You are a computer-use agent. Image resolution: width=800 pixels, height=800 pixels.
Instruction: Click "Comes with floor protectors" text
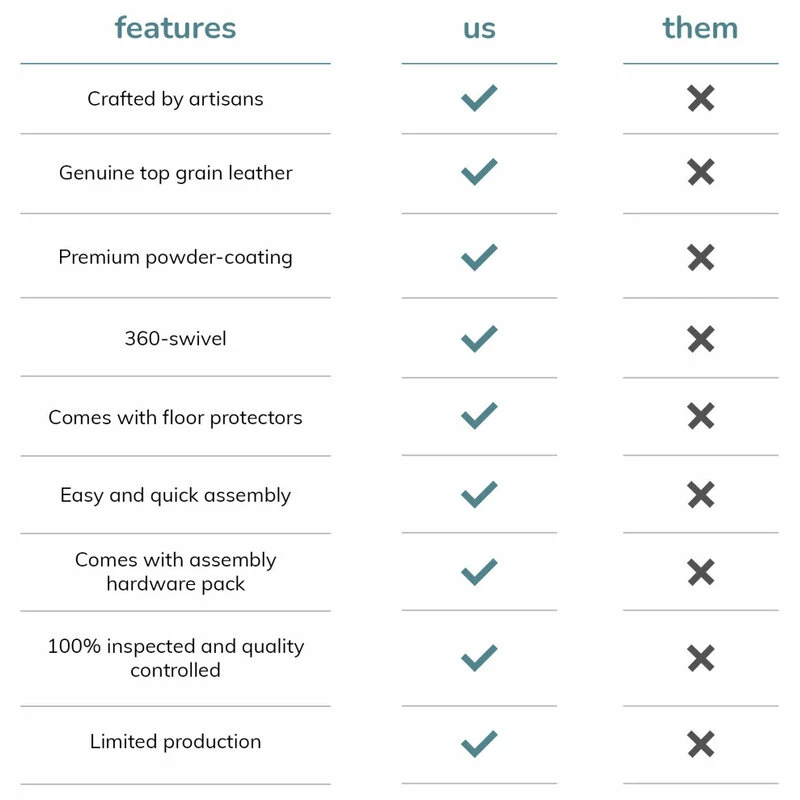click(175, 416)
